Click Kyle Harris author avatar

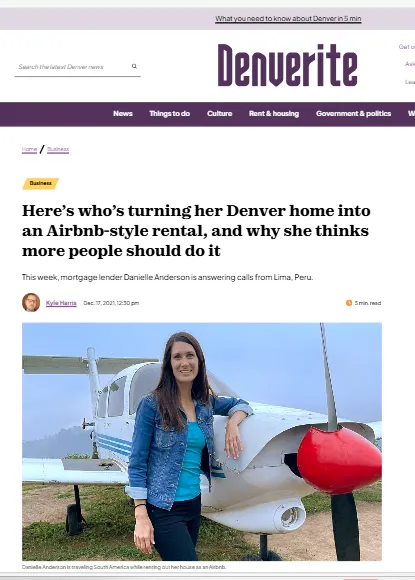(31, 303)
